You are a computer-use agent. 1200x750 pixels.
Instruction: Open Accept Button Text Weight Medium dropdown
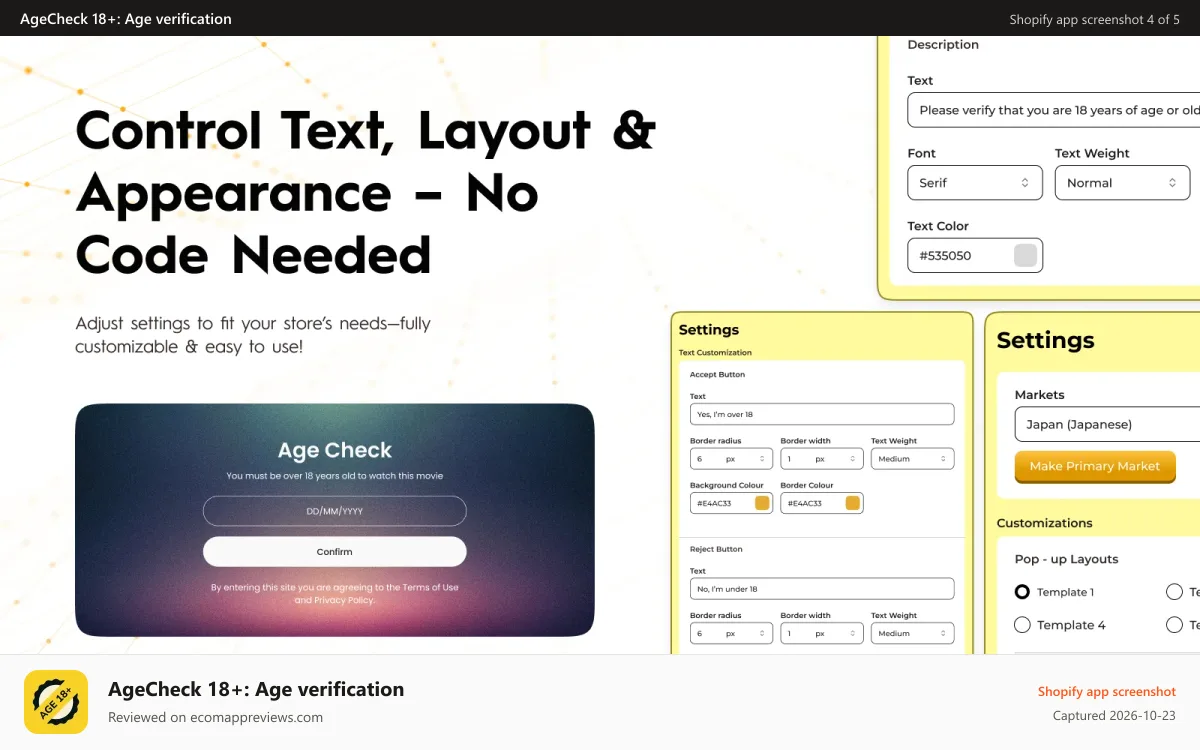point(912,459)
